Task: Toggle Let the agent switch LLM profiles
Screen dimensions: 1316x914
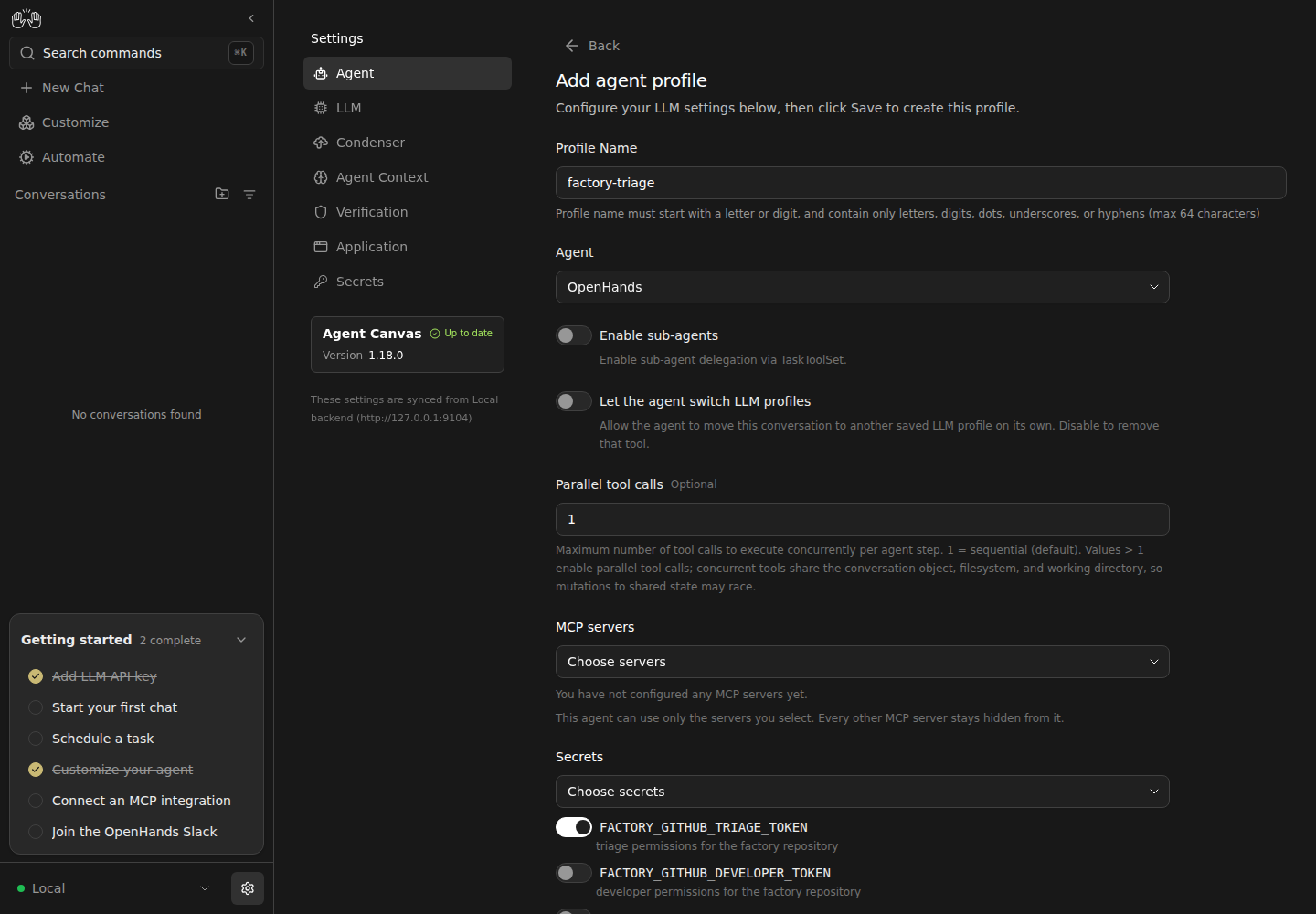Action: [574, 401]
